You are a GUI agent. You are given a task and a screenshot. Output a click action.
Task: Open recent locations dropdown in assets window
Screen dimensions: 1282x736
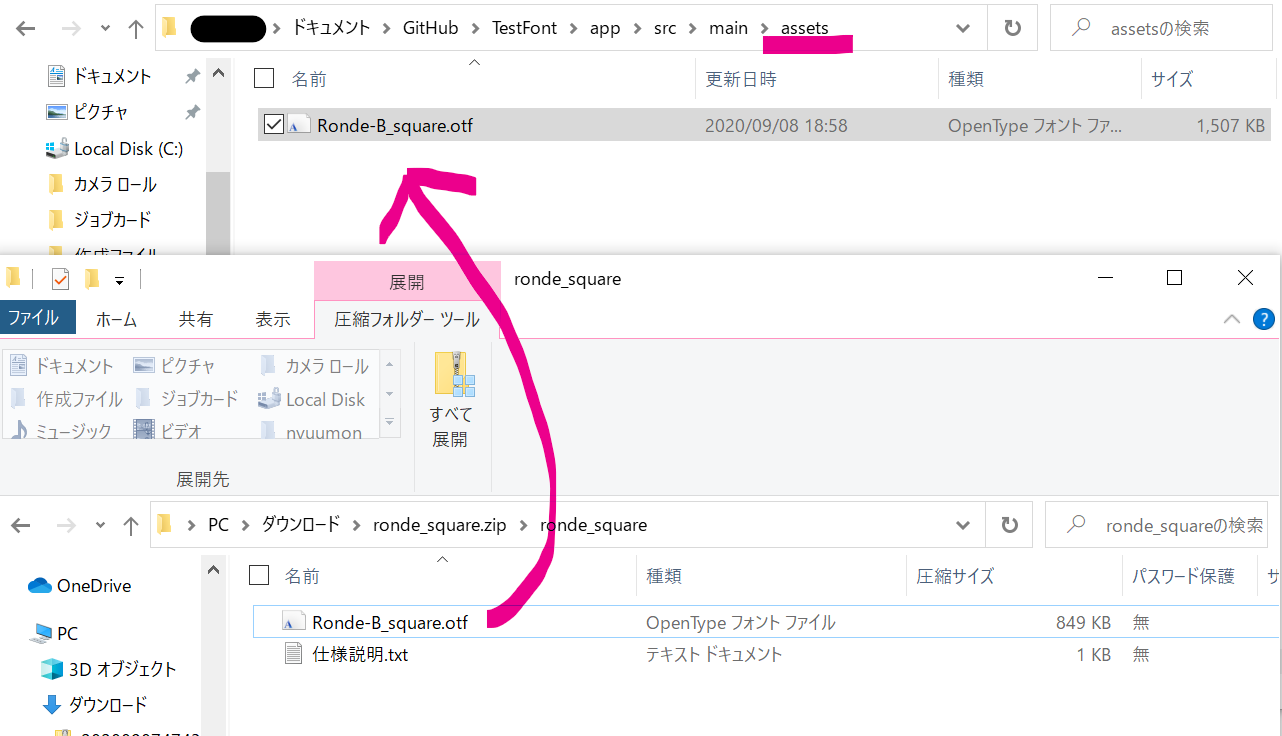click(x=104, y=30)
